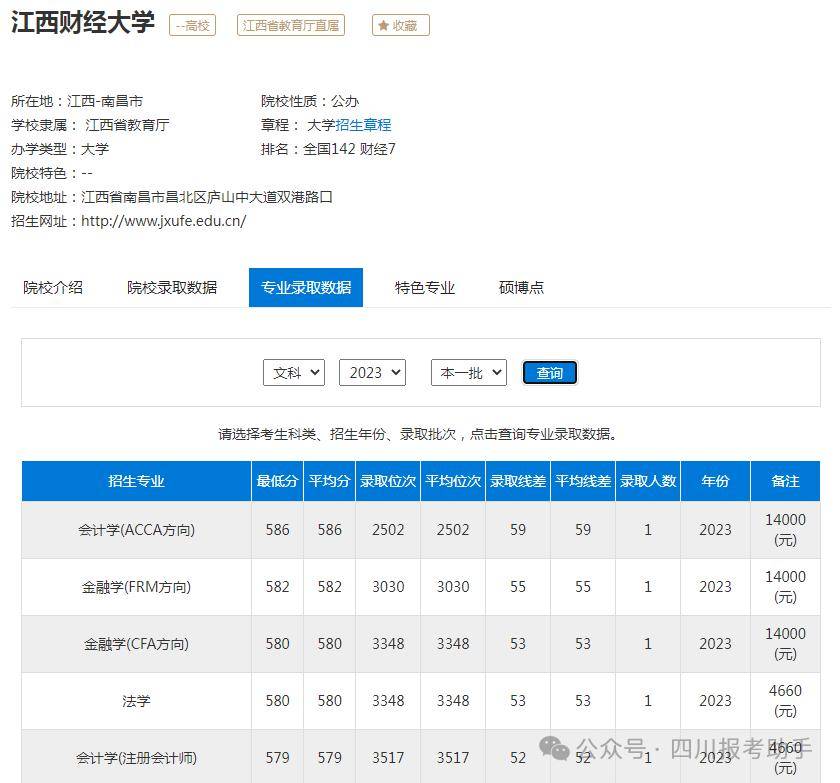The image size is (840, 783).
Task: Click the 备注 column header
Action: pyautogui.click(x=785, y=481)
